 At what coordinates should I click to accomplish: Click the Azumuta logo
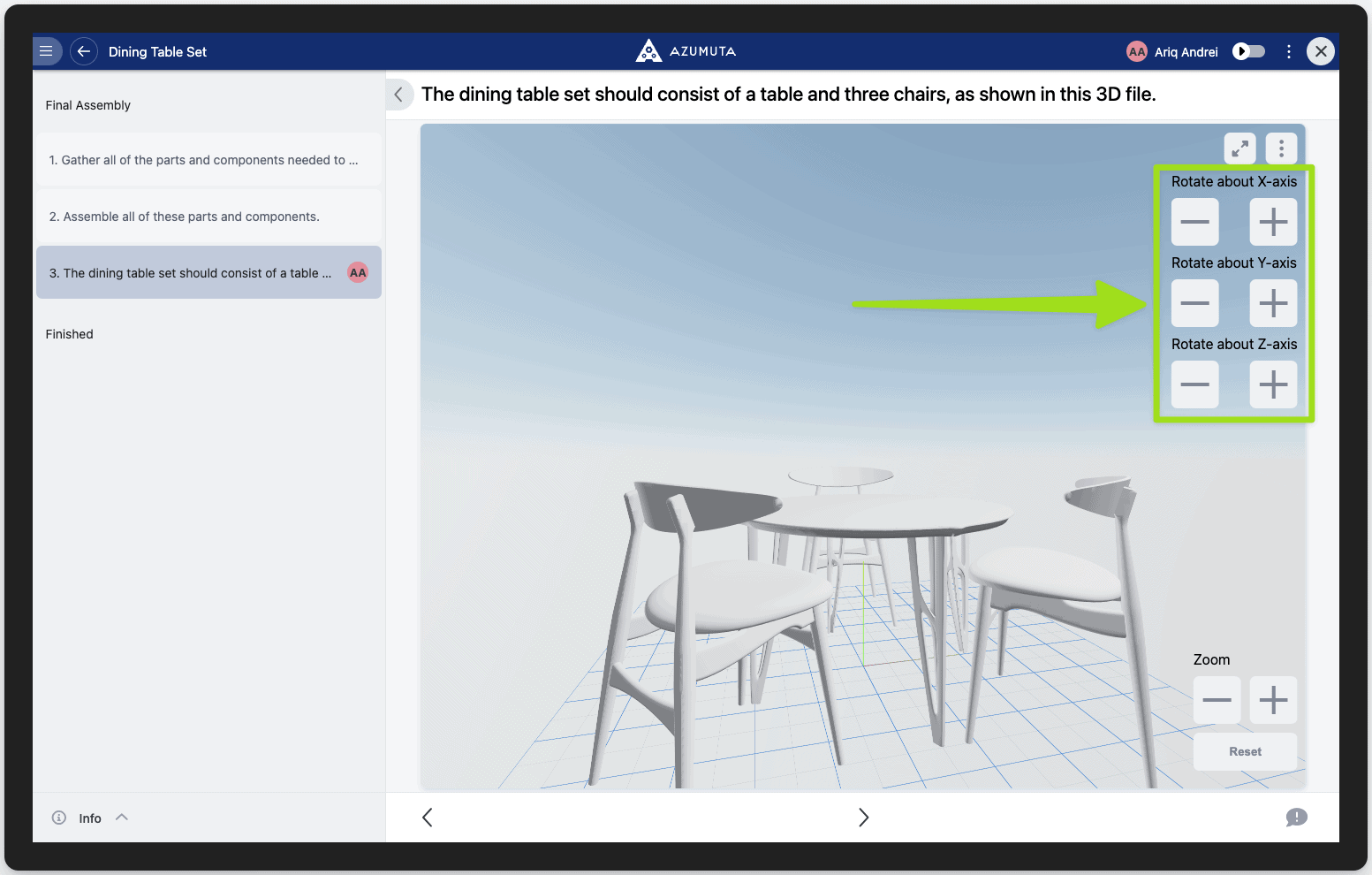click(686, 51)
